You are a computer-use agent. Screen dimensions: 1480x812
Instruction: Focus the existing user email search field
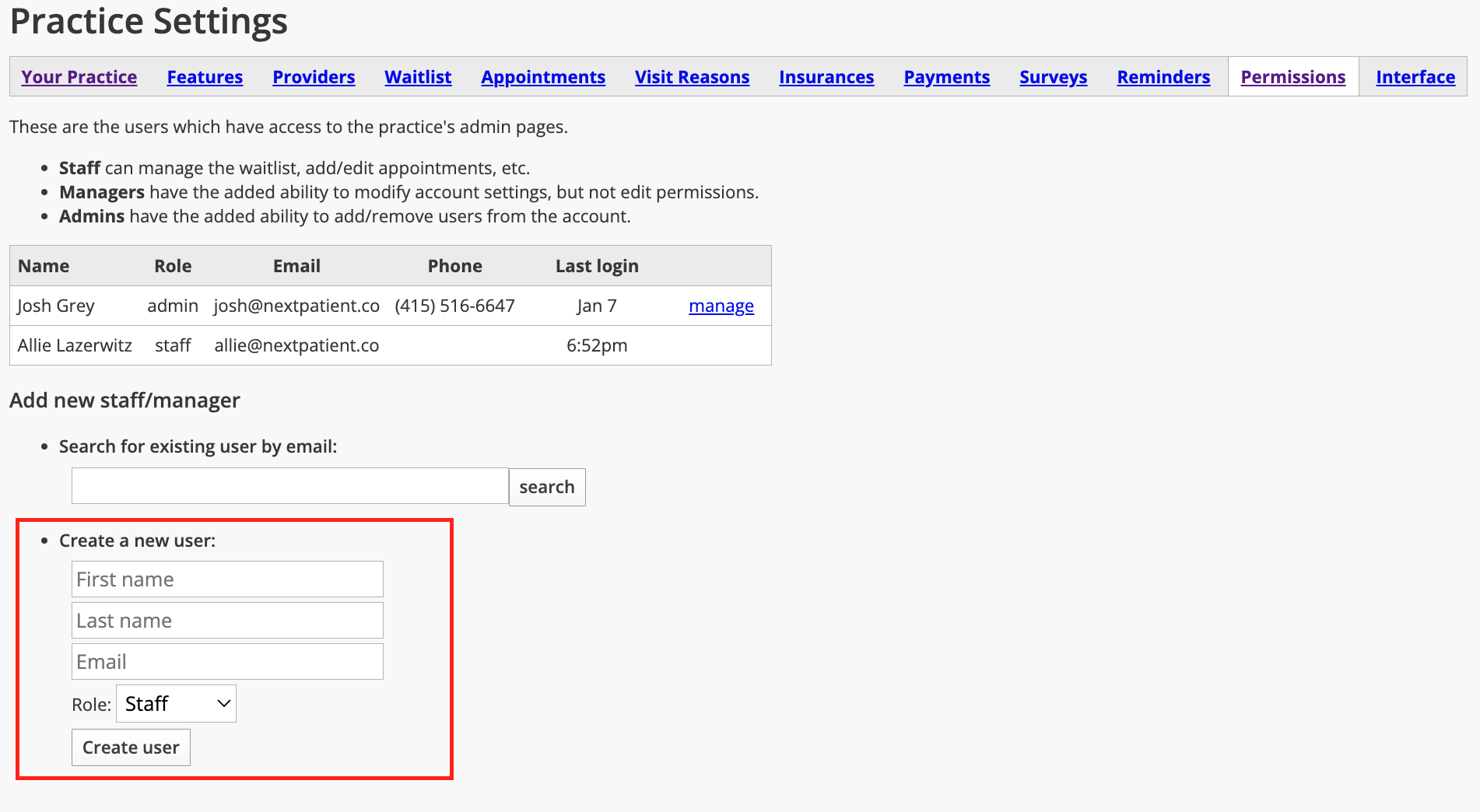(x=290, y=486)
